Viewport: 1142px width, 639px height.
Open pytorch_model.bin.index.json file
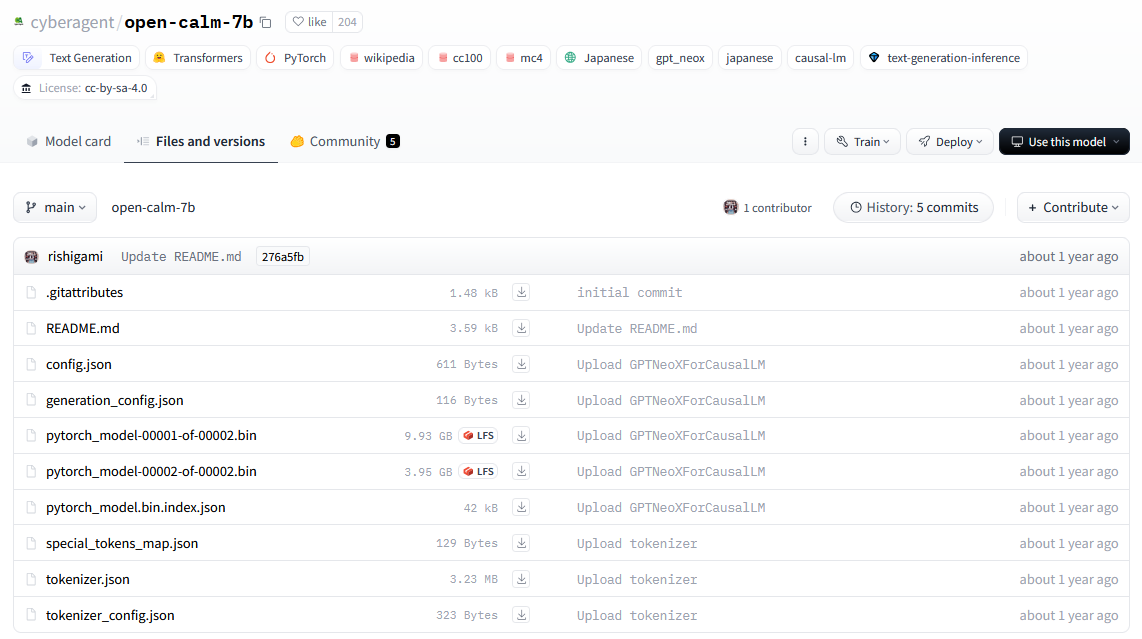(135, 507)
